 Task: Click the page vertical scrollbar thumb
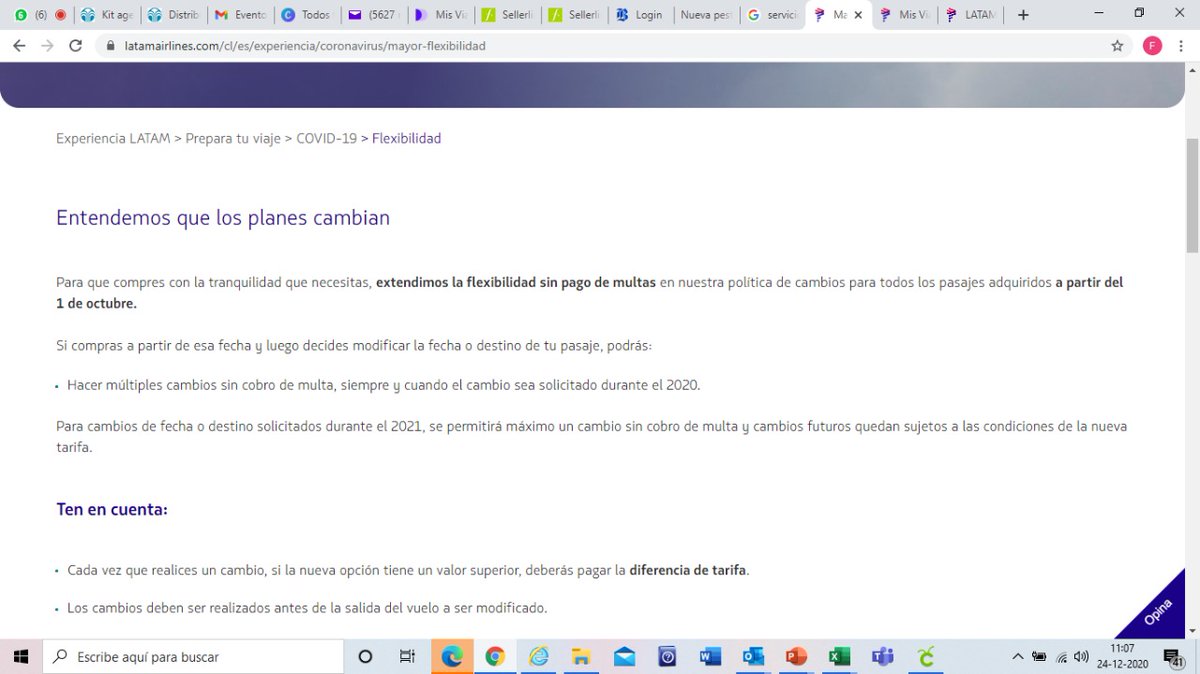[x=1192, y=195]
